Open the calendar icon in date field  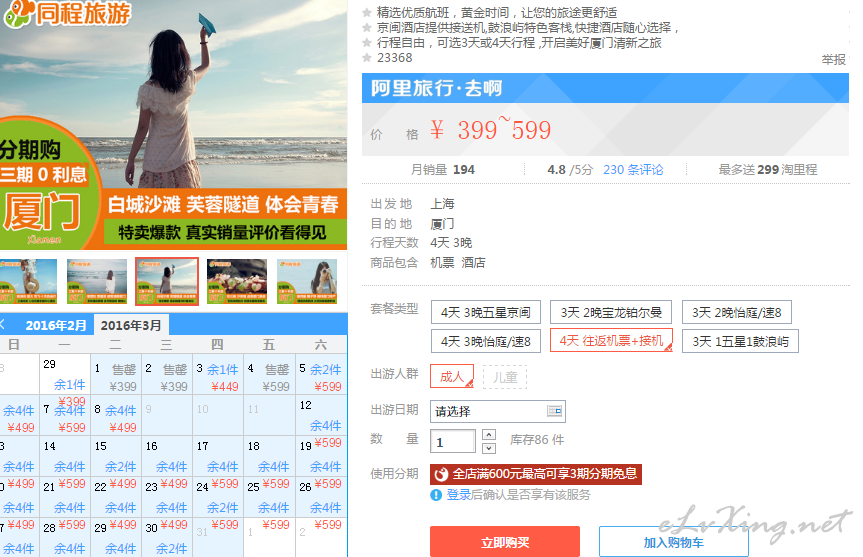tap(554, 411)
